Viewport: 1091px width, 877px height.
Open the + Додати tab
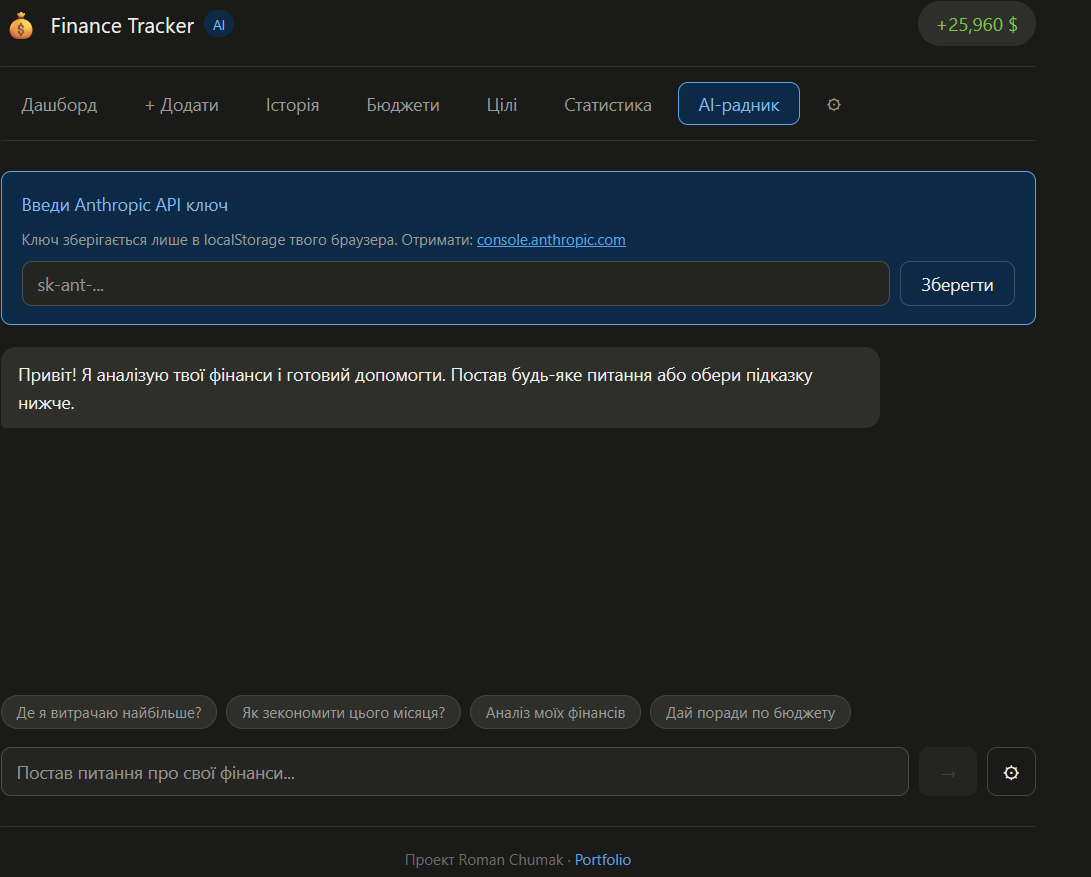[182, 104]
